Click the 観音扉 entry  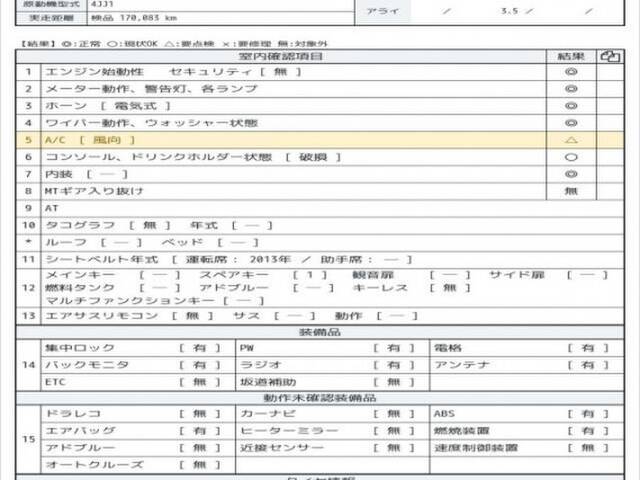click(x=411, y=275)
